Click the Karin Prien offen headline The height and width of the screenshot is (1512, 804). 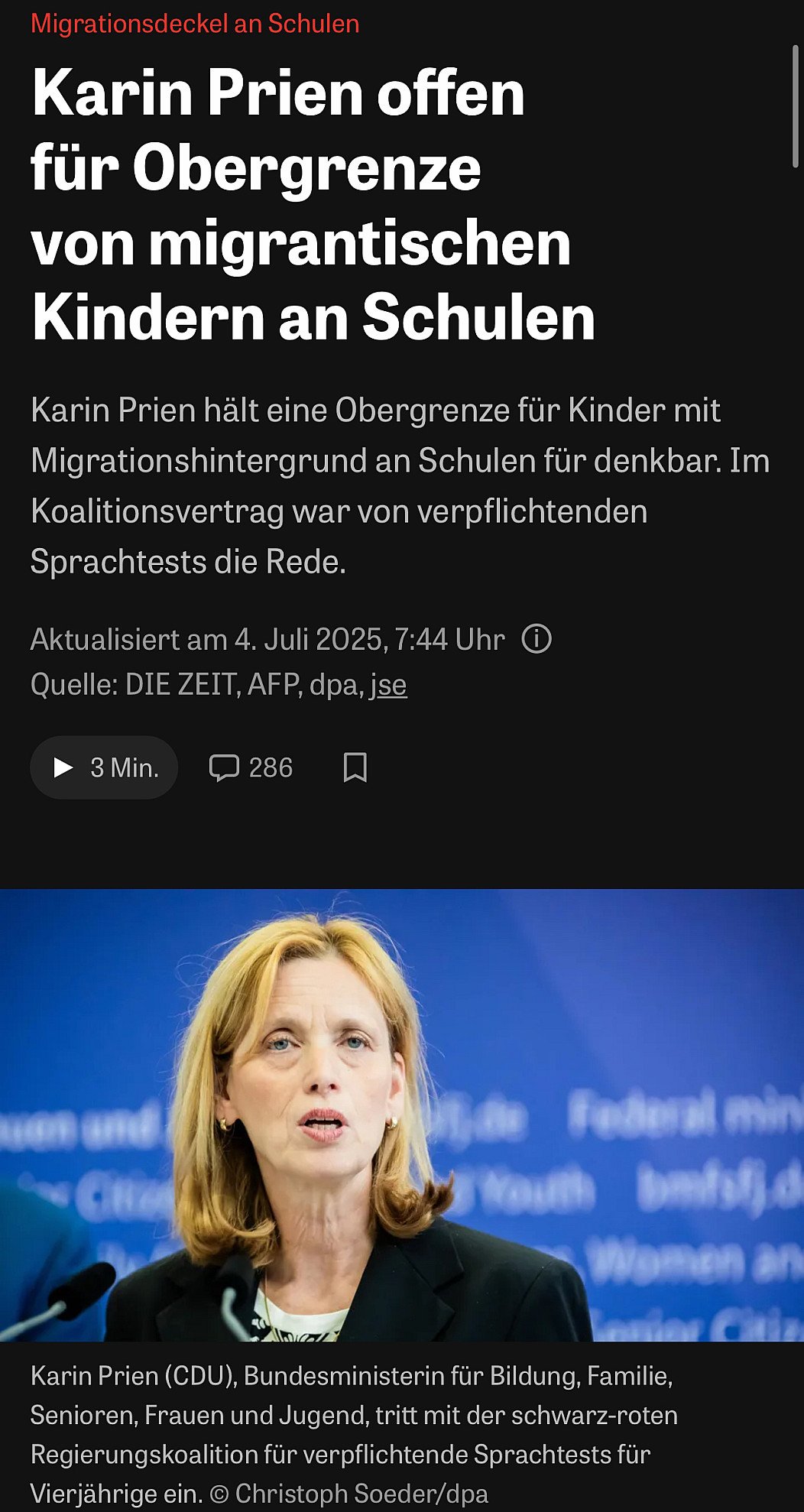(313, 205)
